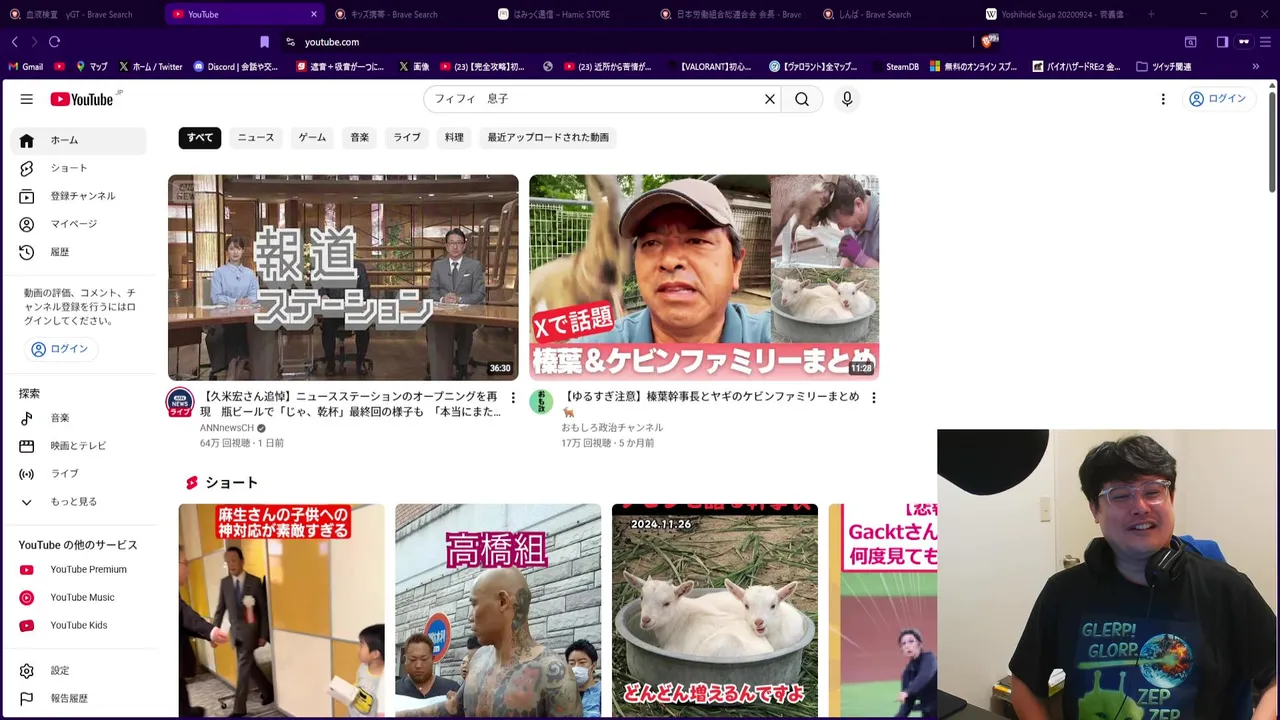Click ログイン button in top right header
The height and width of the screenshot is (720, 1280).
1217,99
